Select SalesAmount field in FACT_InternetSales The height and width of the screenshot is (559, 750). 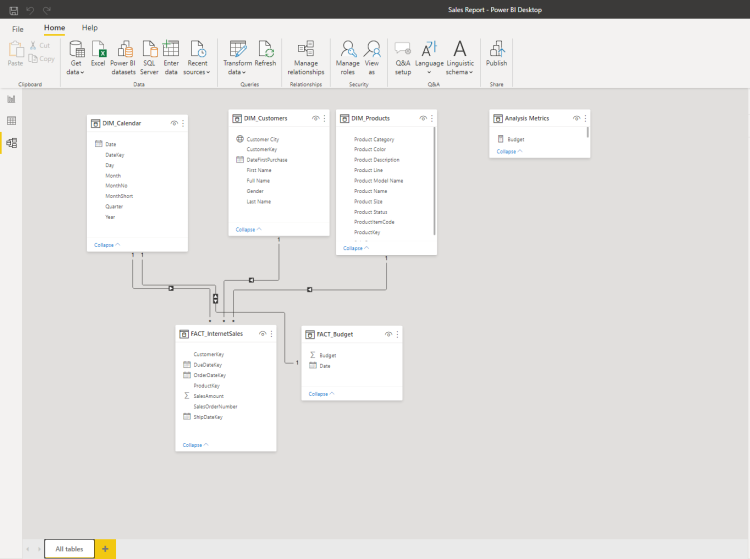pyautogui.click(x=209, y=396)
